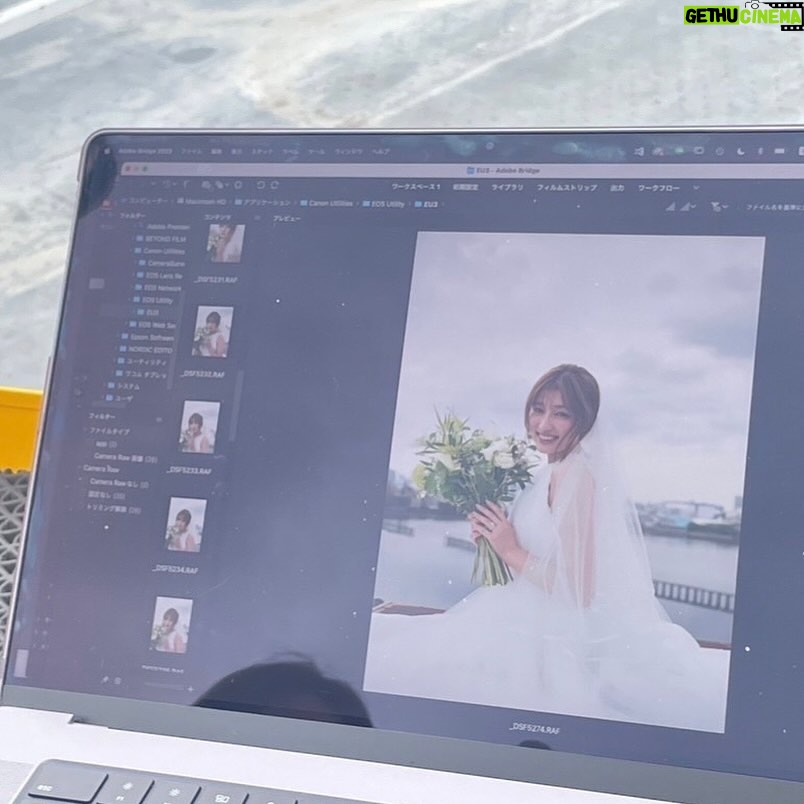
Task: Switch to ワークスペース1 workspace
Action: pos(416,187)
